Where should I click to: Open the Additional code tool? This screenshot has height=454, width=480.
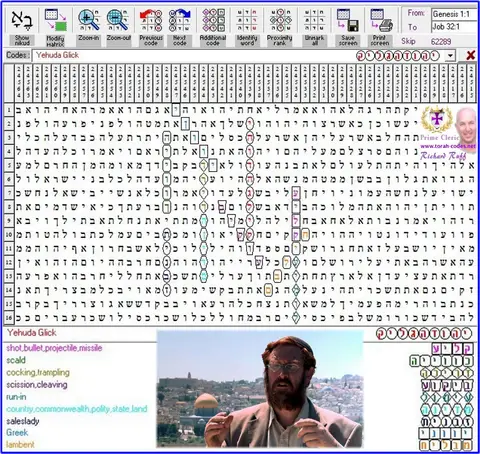pyautogui.click(x=213, y=20)
